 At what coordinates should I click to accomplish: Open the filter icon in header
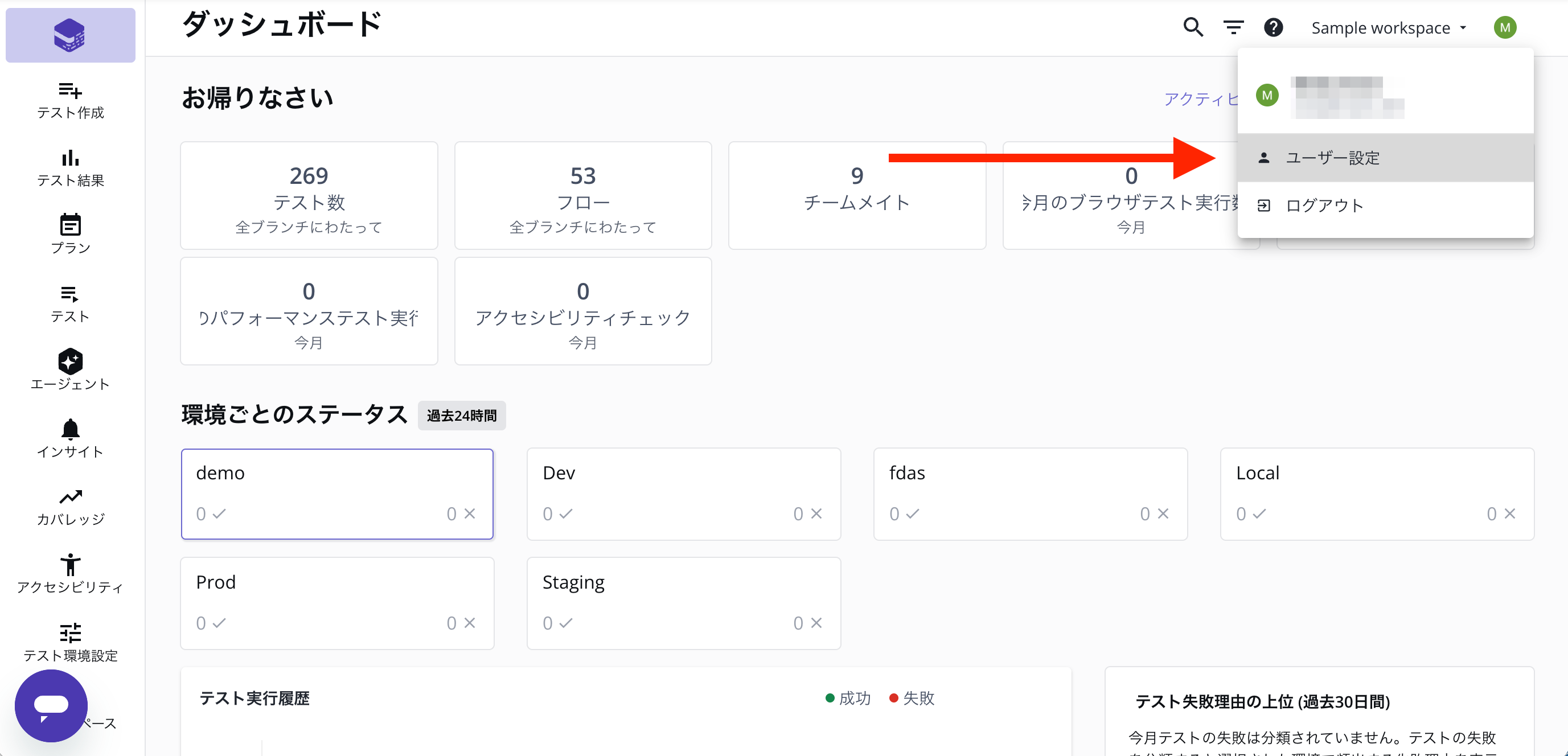(1233, 27)
